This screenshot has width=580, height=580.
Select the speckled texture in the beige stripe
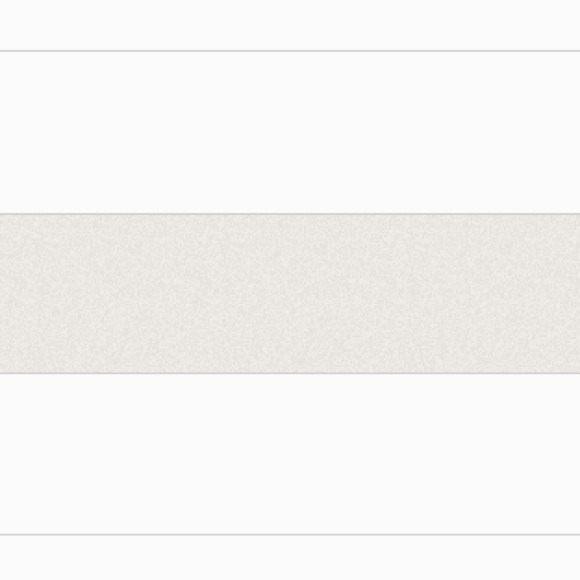tap(290, 293)
